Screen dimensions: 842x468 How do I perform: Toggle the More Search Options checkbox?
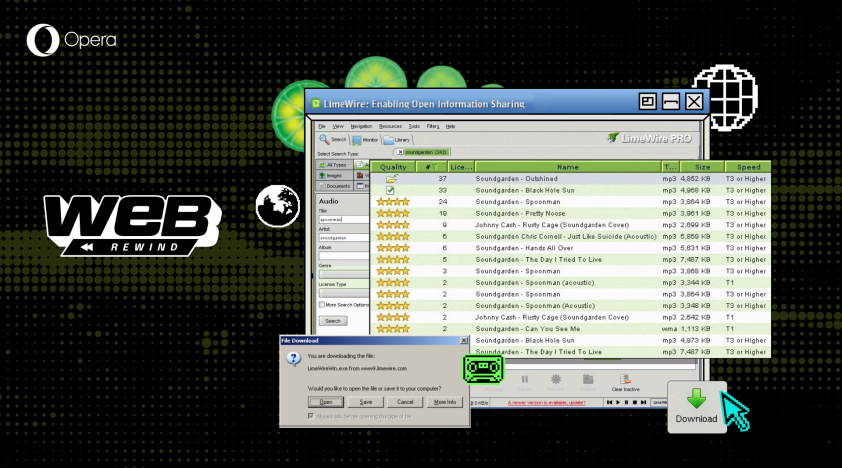(322, 305)
